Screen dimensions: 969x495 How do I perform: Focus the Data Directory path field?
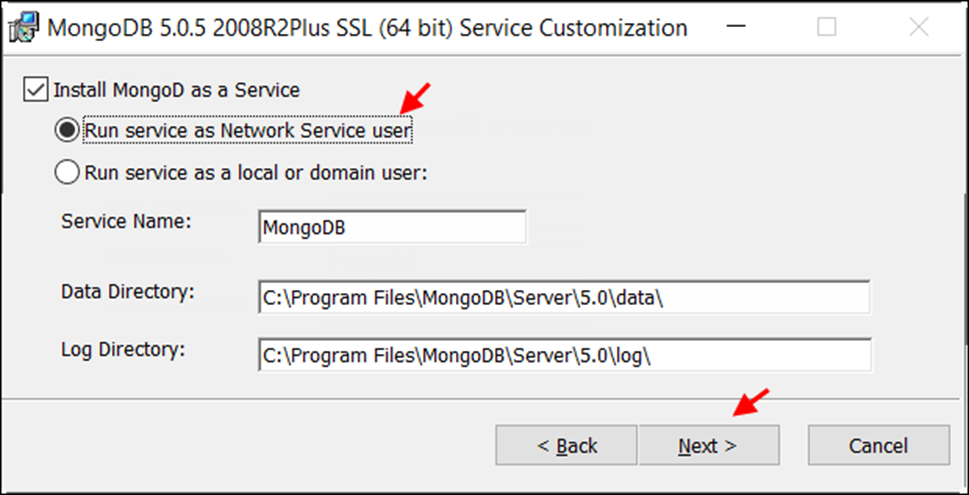pos(564,298)
